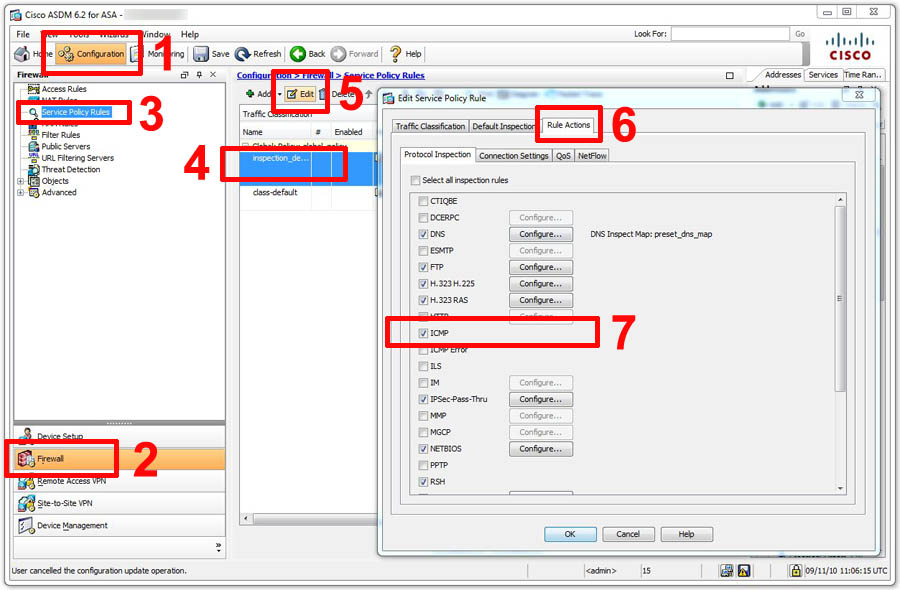The image size is (900, 590).
Task: Open the NetFlow tab
Action: [x=592, y=156]
